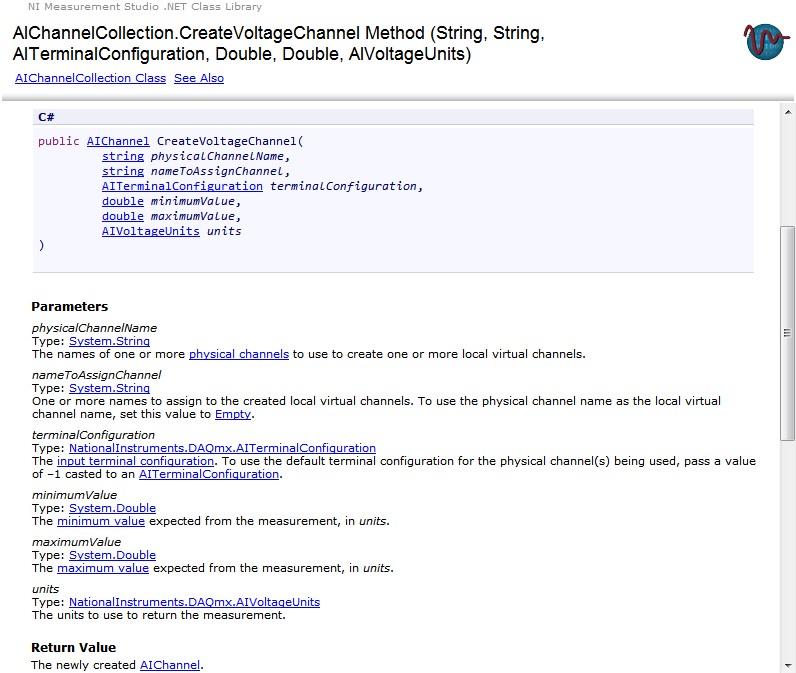
Task: Open the AIChannel return type link in code
Action: tap(118, 141)
